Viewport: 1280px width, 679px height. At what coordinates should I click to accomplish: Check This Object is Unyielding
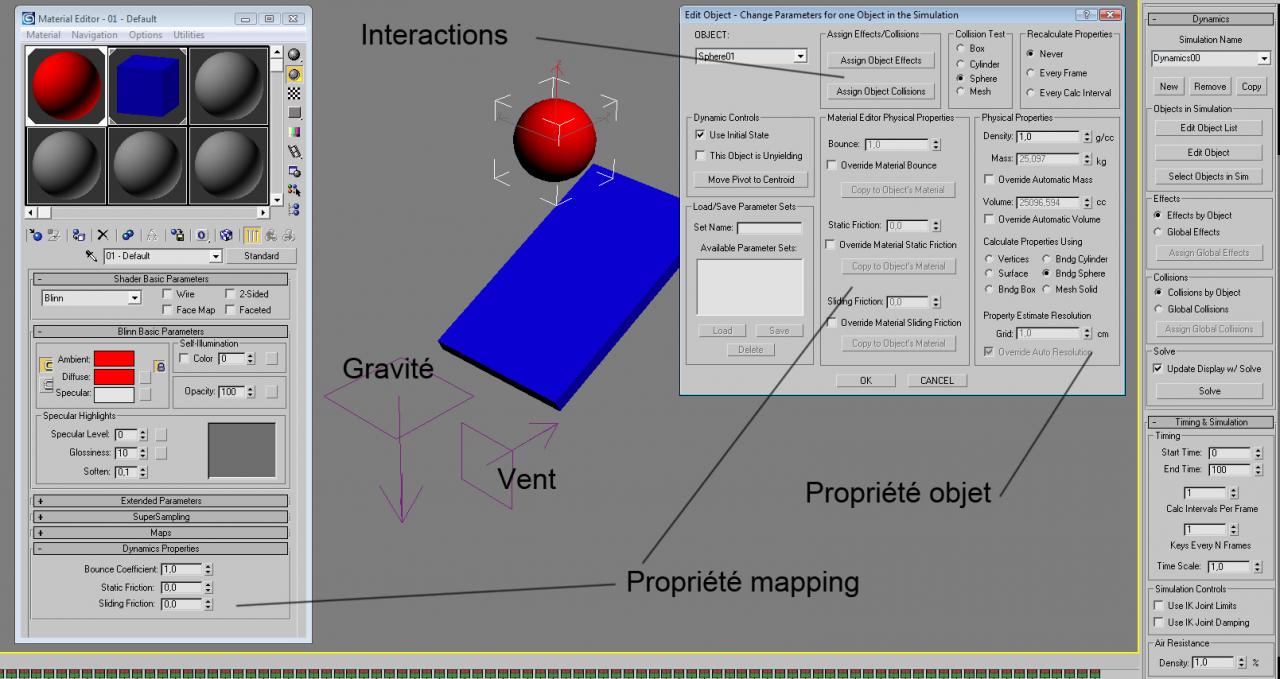pos(700,156)
